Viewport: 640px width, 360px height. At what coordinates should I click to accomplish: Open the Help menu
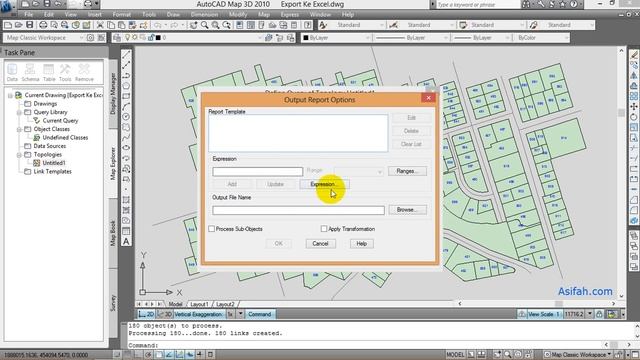click(348, 14)
